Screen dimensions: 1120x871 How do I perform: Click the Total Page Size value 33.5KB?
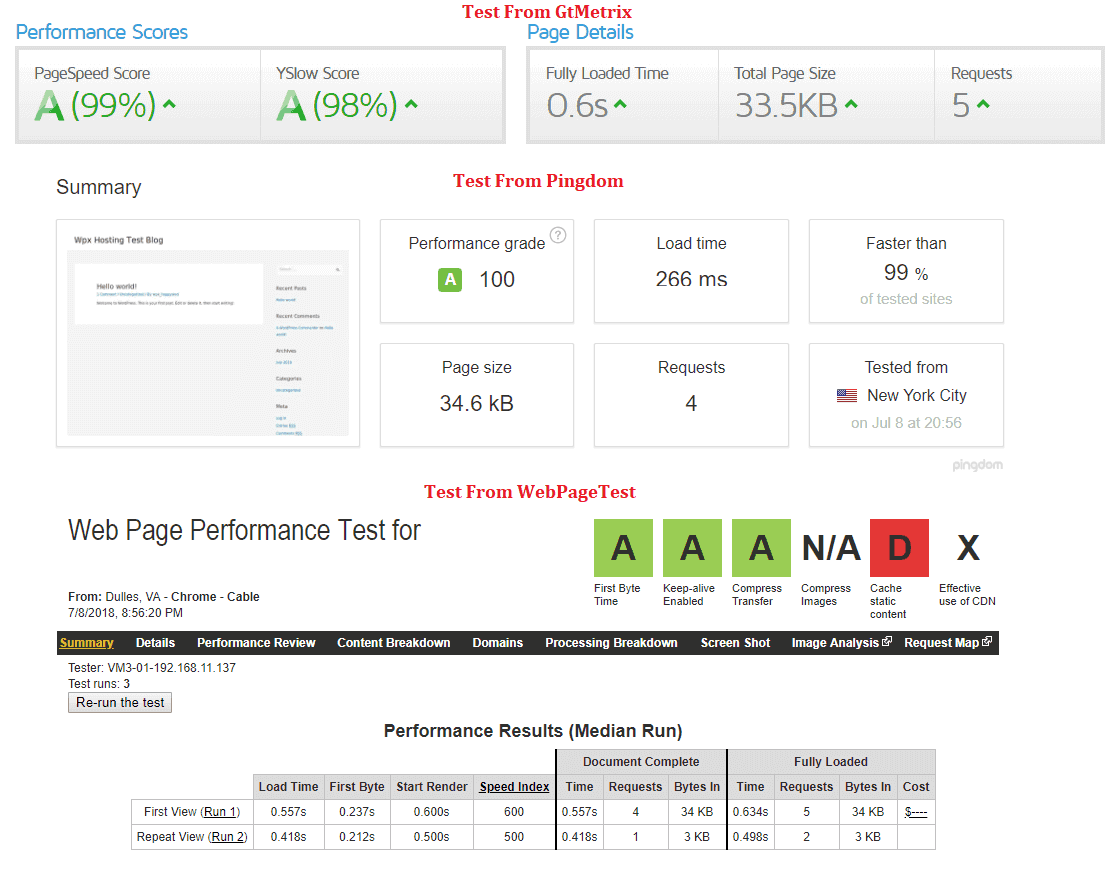pyautogui.click(x=786, y=106)
